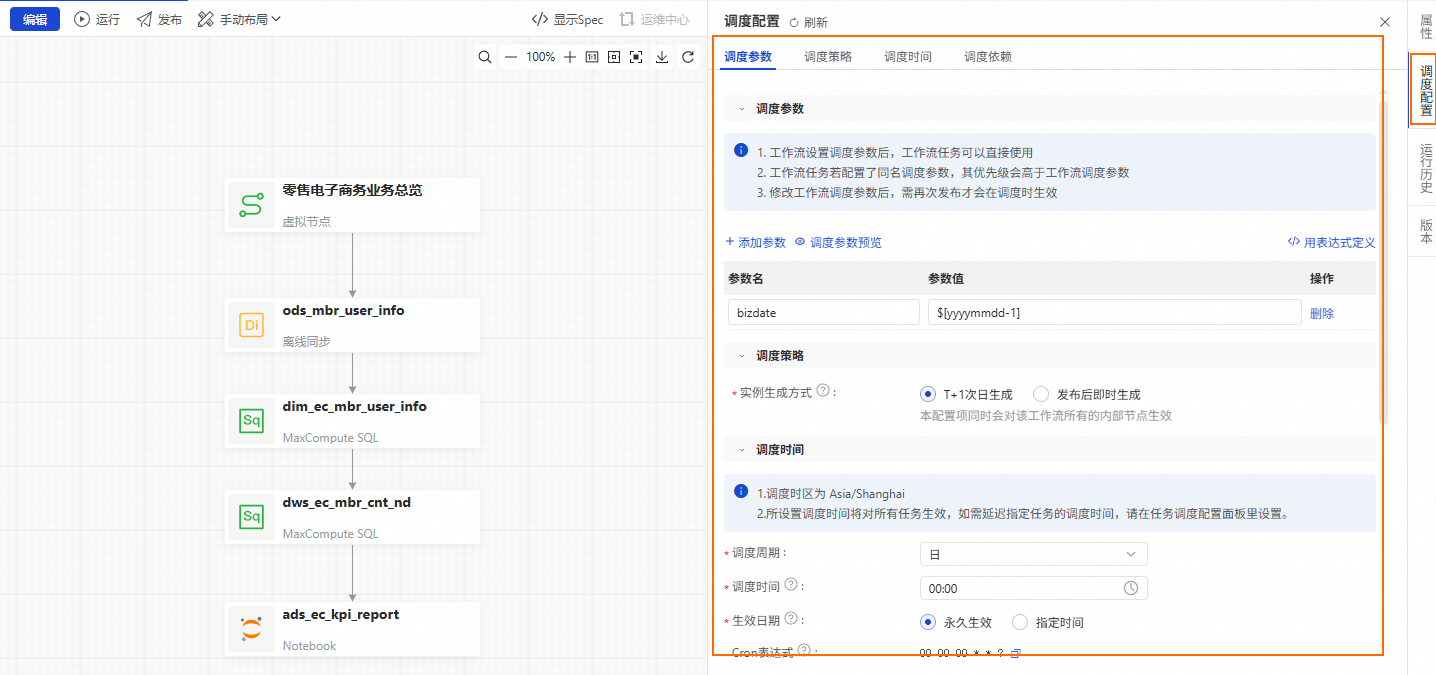Image resolution: width=1436 pixels, height=675 pixels.
Task: Choose 指定时间 for the effective date
Action: (1020, 622)
